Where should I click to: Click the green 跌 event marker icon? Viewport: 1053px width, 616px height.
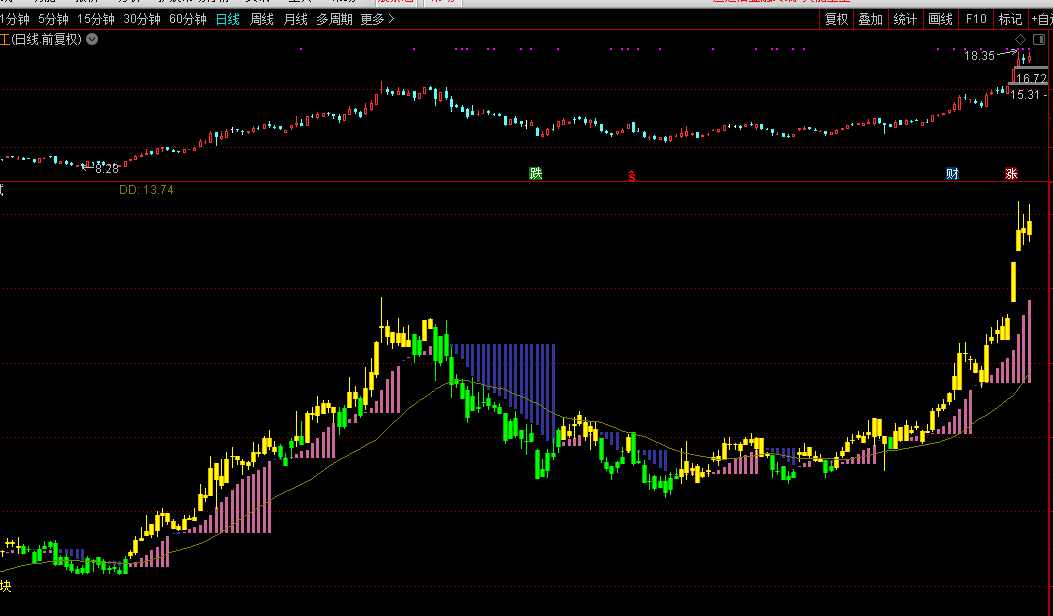536,174
